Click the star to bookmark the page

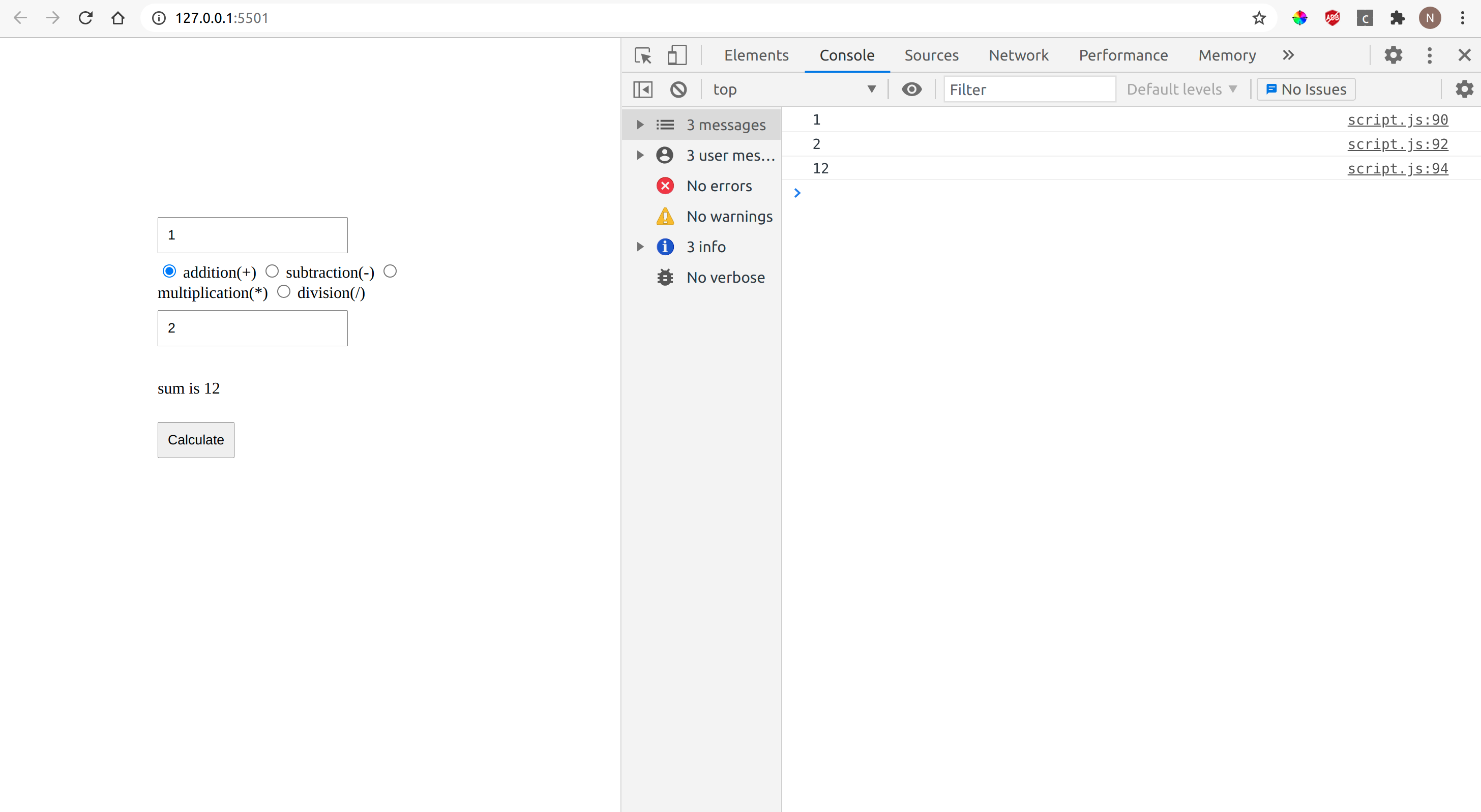(x=1259, y=18)
